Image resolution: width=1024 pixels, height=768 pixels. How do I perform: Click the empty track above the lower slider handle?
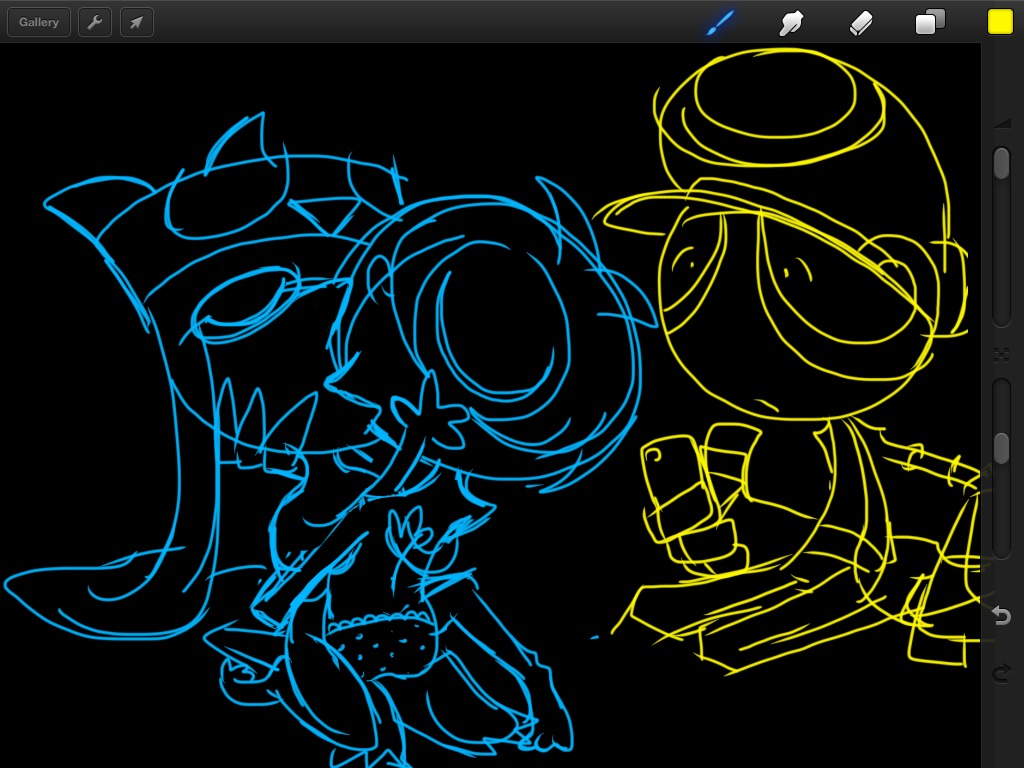pyautogui.click(x=1001, y=405)
